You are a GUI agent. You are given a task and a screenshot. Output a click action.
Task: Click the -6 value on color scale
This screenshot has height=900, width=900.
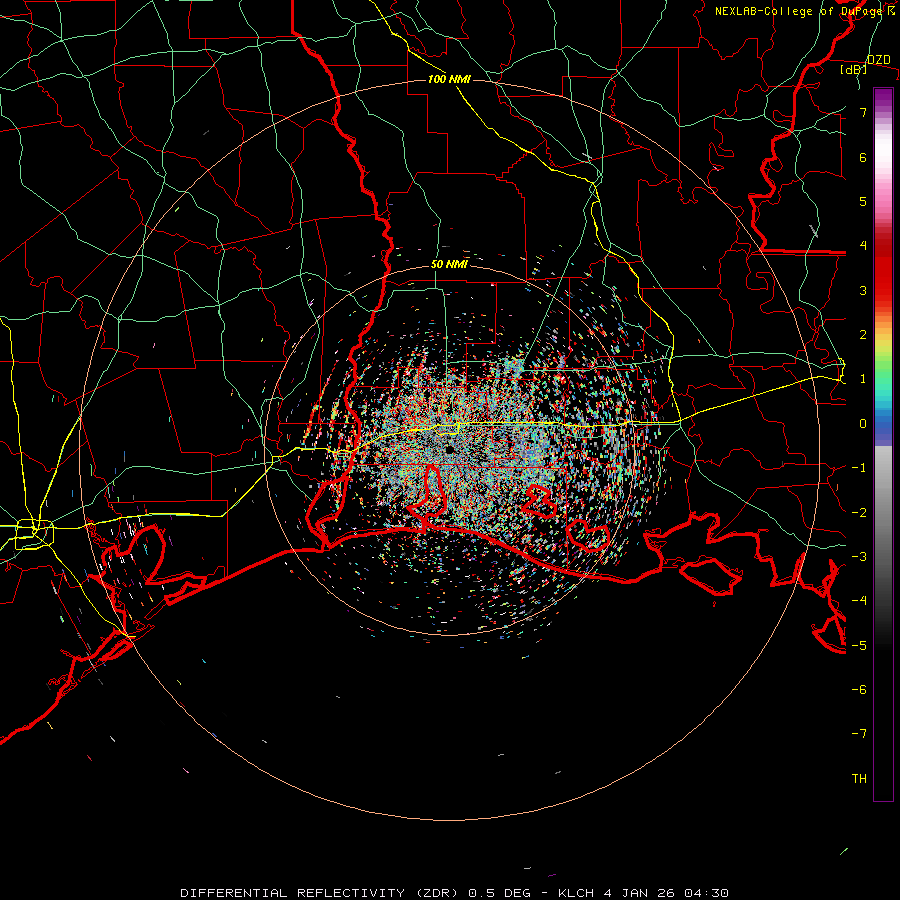859,690
